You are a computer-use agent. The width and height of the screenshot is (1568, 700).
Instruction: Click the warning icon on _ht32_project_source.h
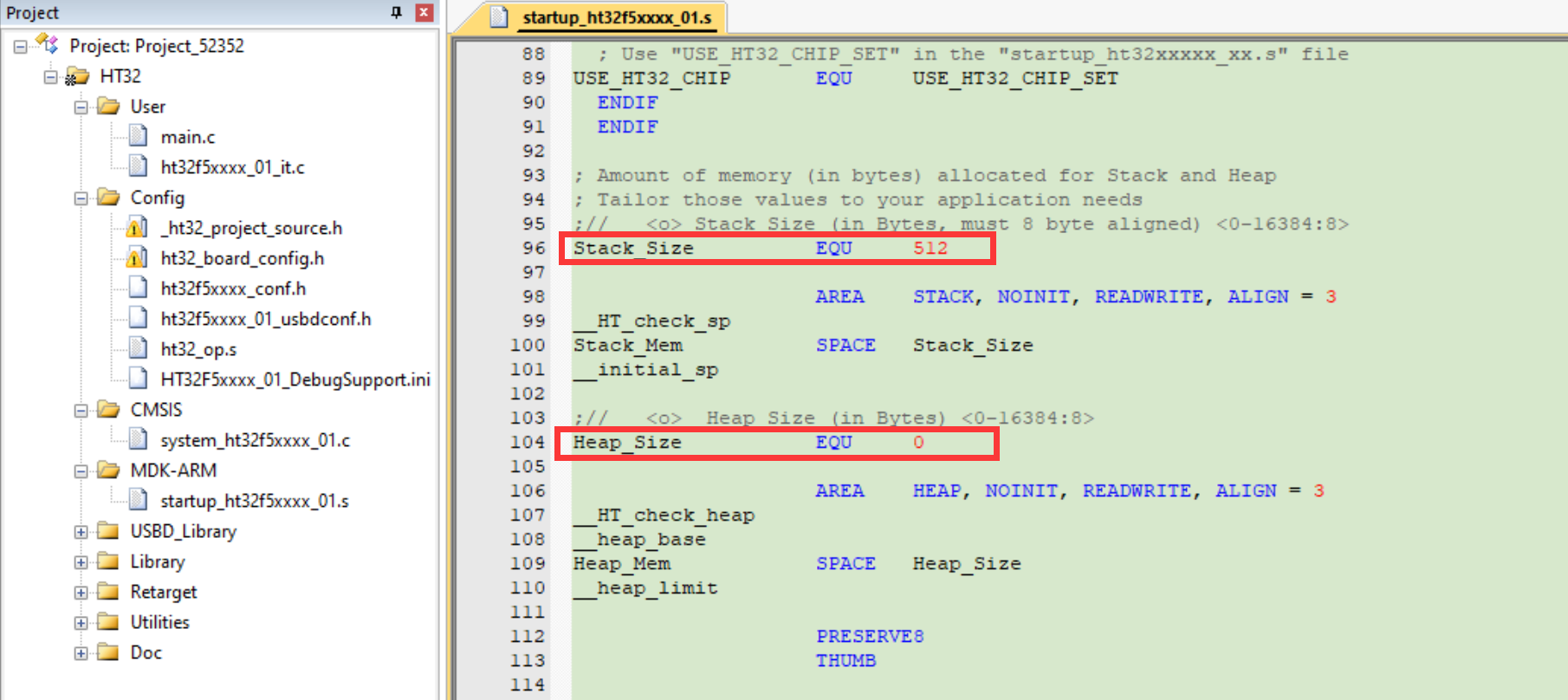tap(136, 228)
